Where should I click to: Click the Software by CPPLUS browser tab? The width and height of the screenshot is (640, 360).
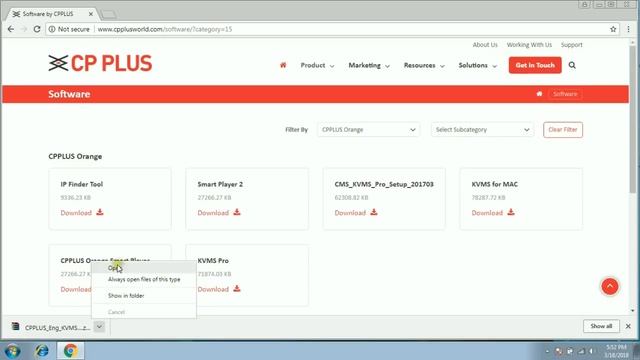tap(51, 14)
